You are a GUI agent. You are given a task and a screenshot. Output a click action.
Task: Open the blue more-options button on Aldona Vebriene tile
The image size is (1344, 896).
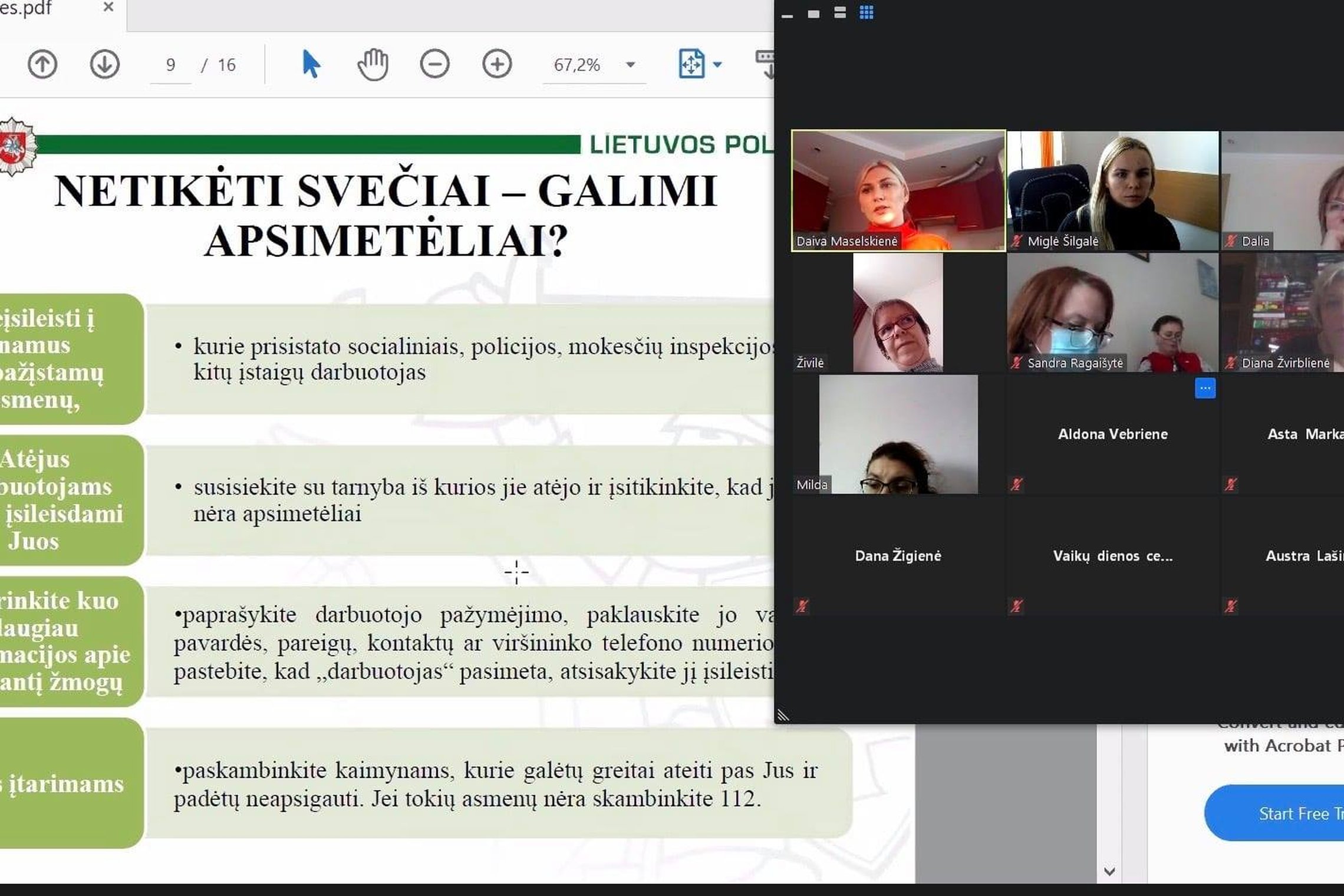(1205, 388)
